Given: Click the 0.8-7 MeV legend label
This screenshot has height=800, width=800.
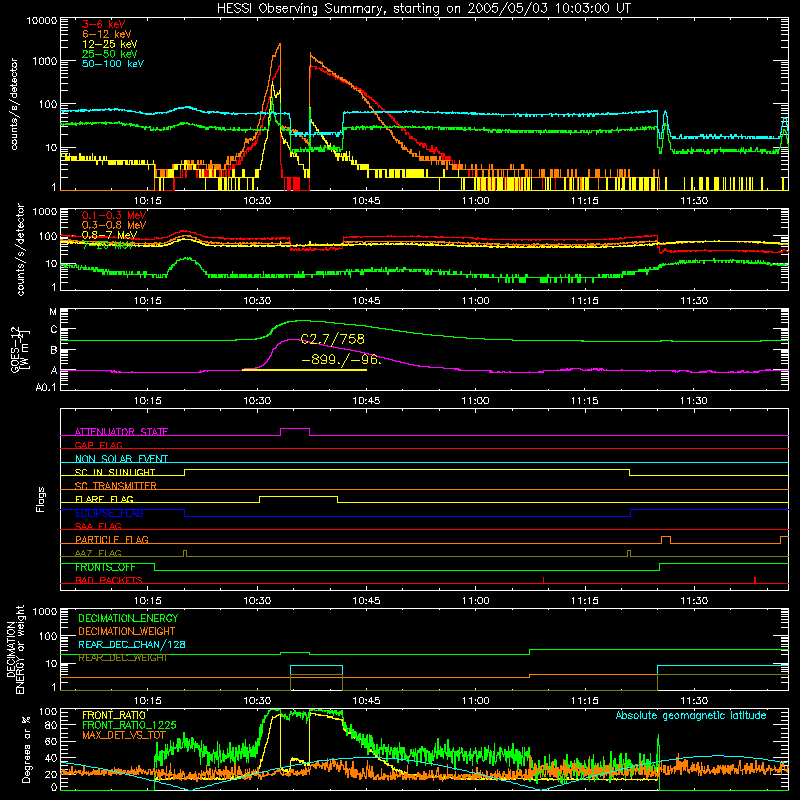Looking at the screenshot, I should click(x=110, y=235).
